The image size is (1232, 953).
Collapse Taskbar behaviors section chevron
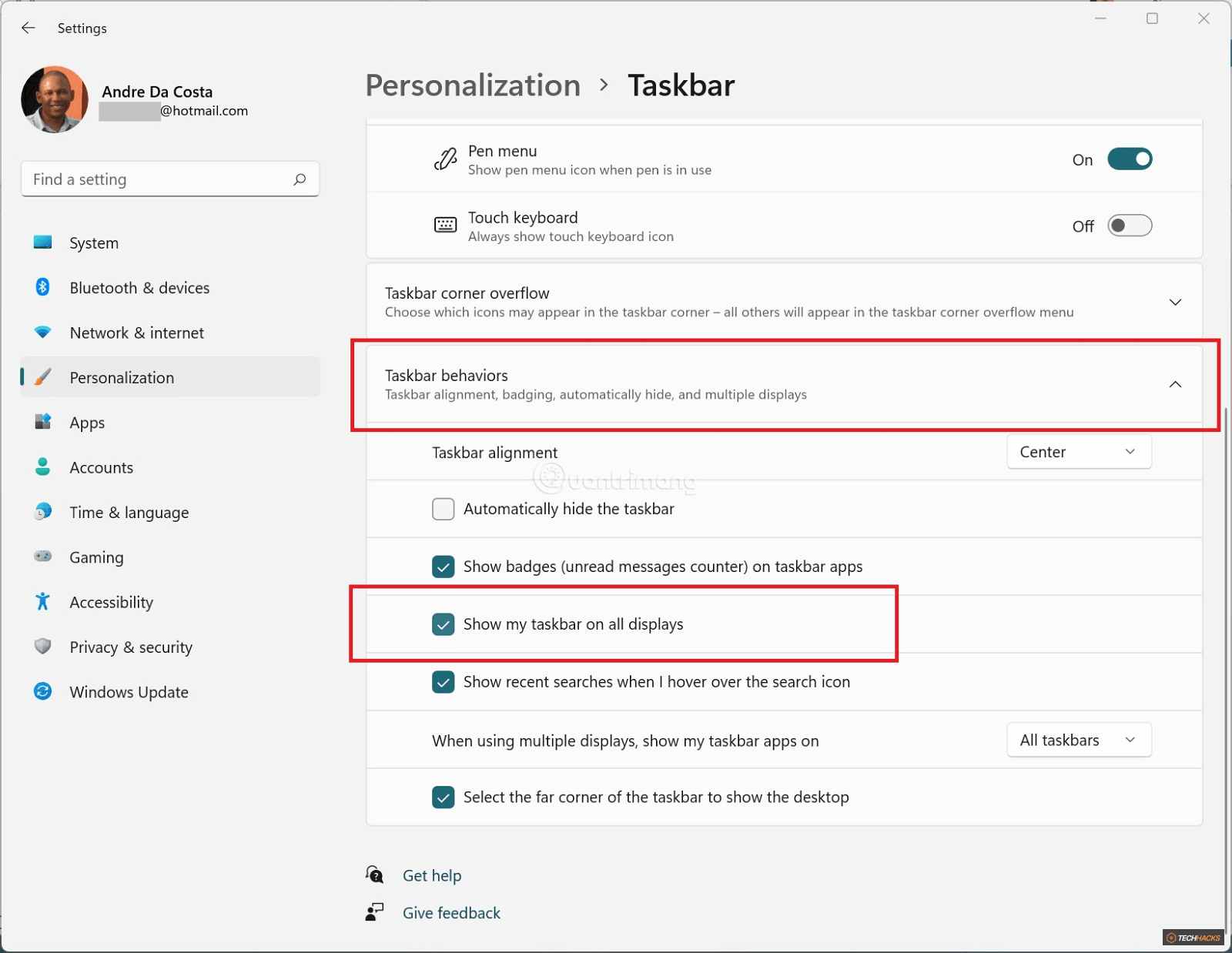tap(1175, 384)
